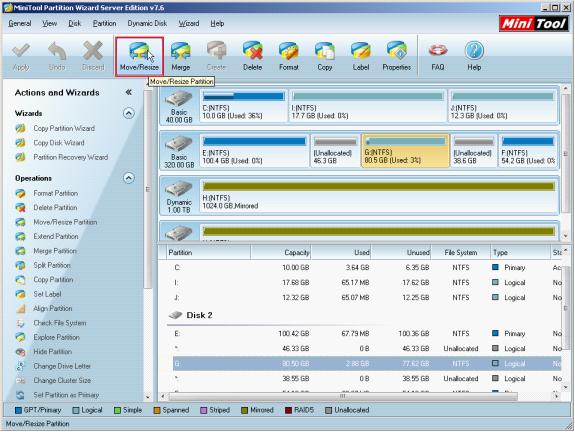Click Change Cluster Size operation

62,380
